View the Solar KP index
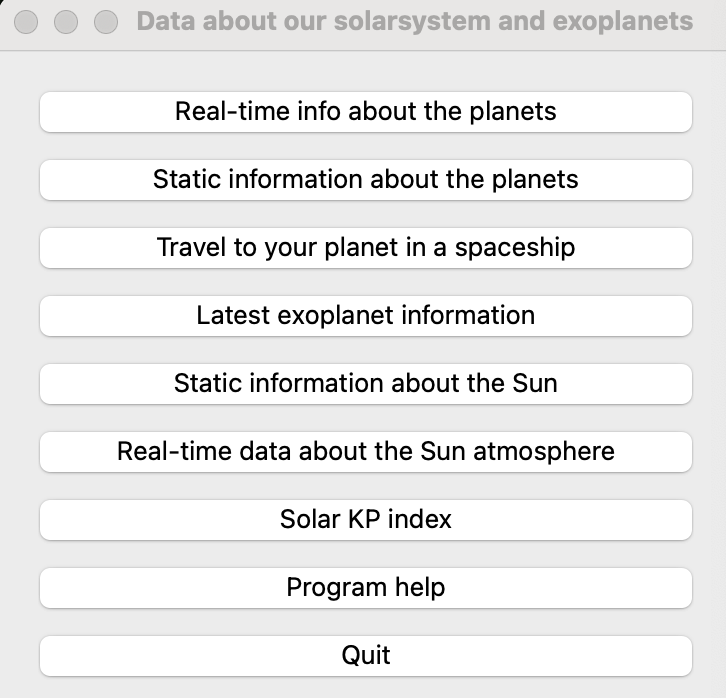The width and height of the screenshot is (726, 698). pos(365,519)
